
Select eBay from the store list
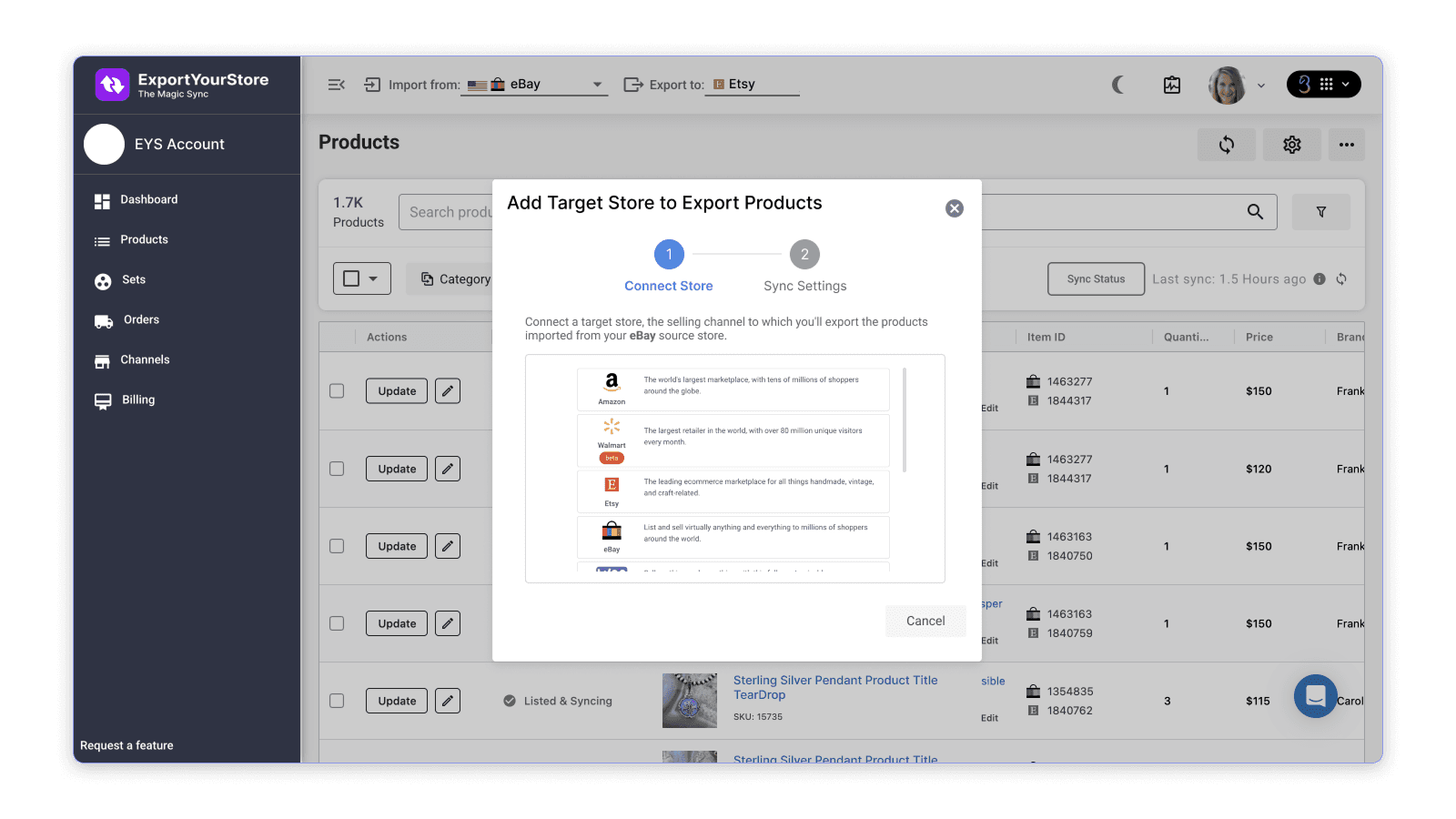coord(733,537)
